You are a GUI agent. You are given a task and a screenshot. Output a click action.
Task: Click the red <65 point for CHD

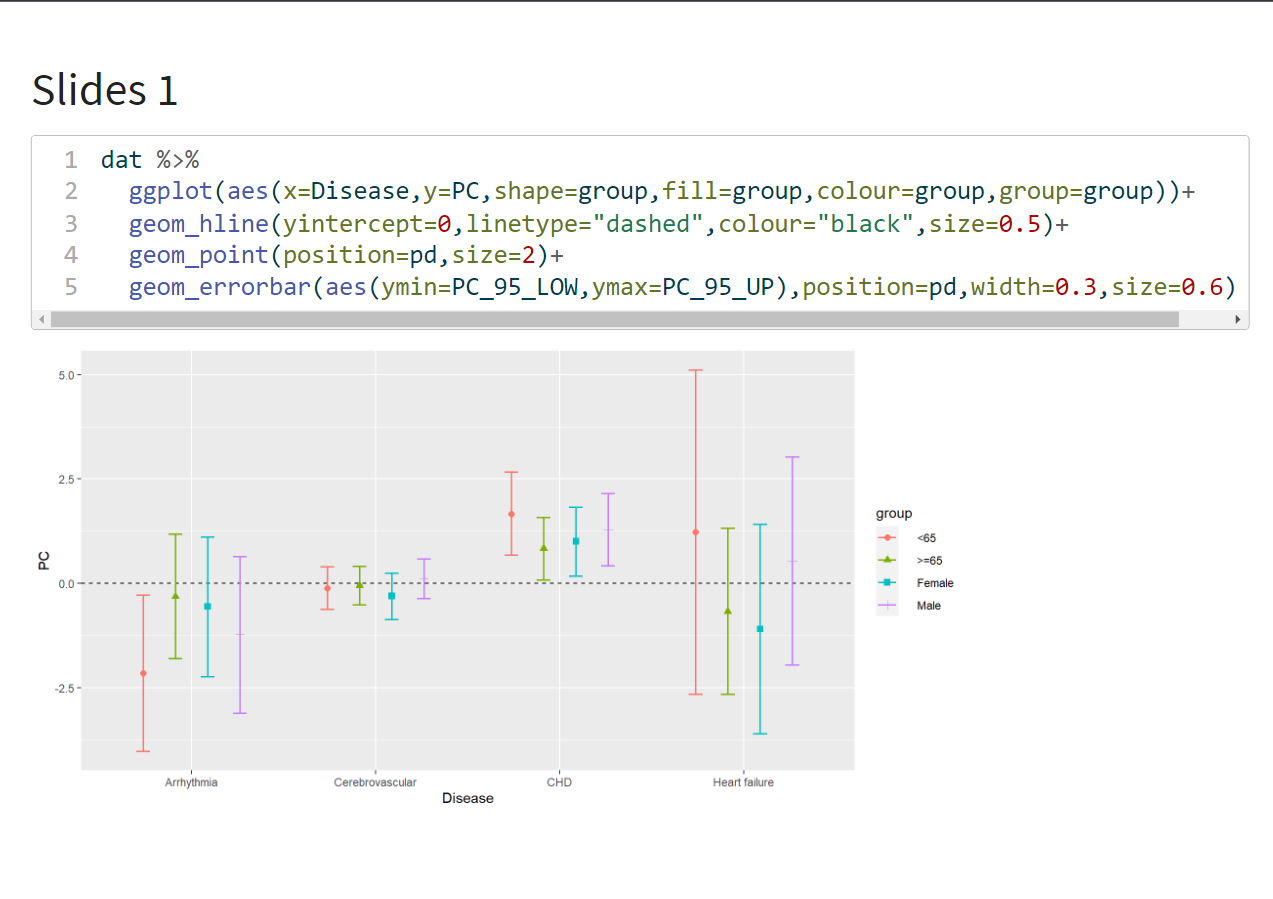511,514
